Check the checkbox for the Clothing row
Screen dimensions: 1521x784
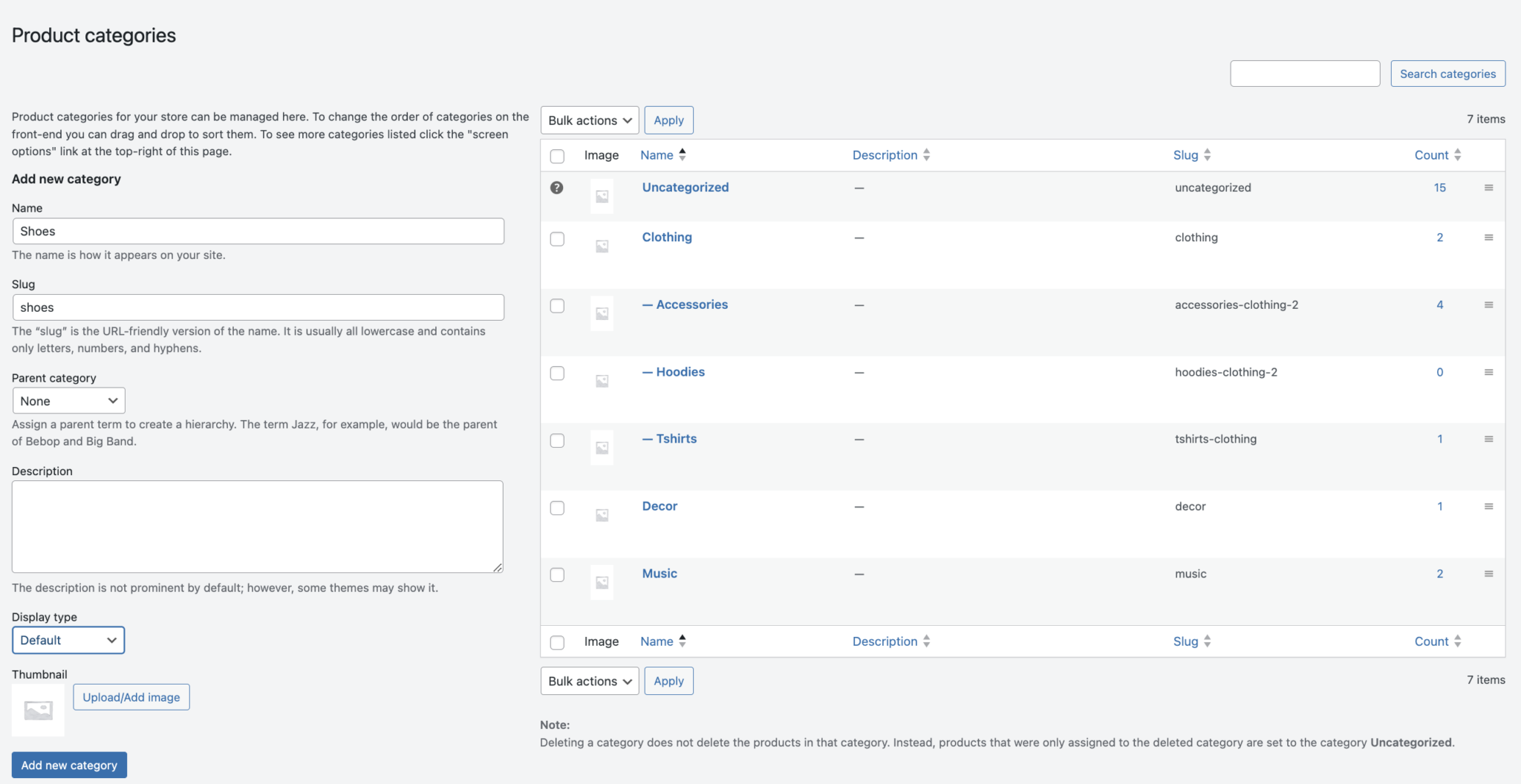click(x=557, y=239)
